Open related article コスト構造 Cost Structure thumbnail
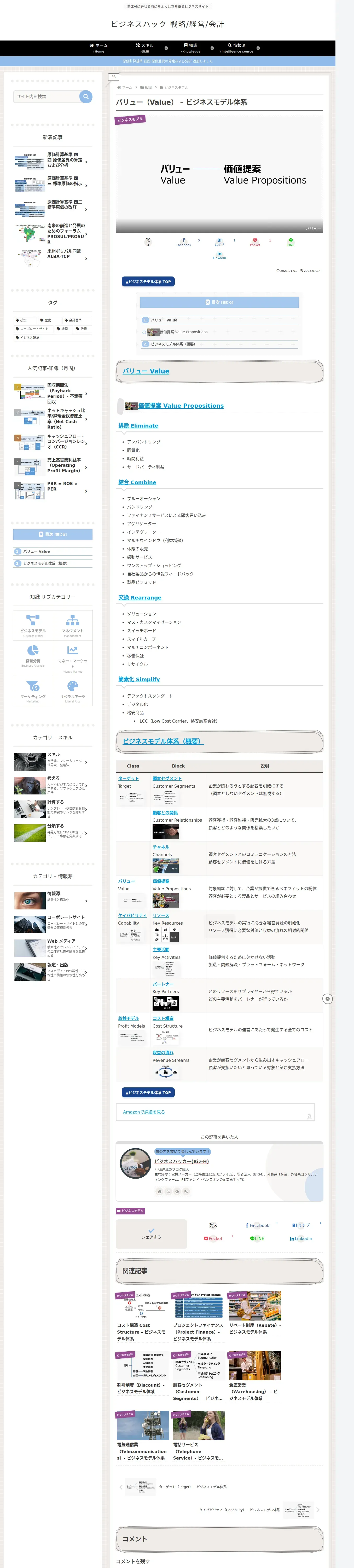 (x=143, y=1306)
